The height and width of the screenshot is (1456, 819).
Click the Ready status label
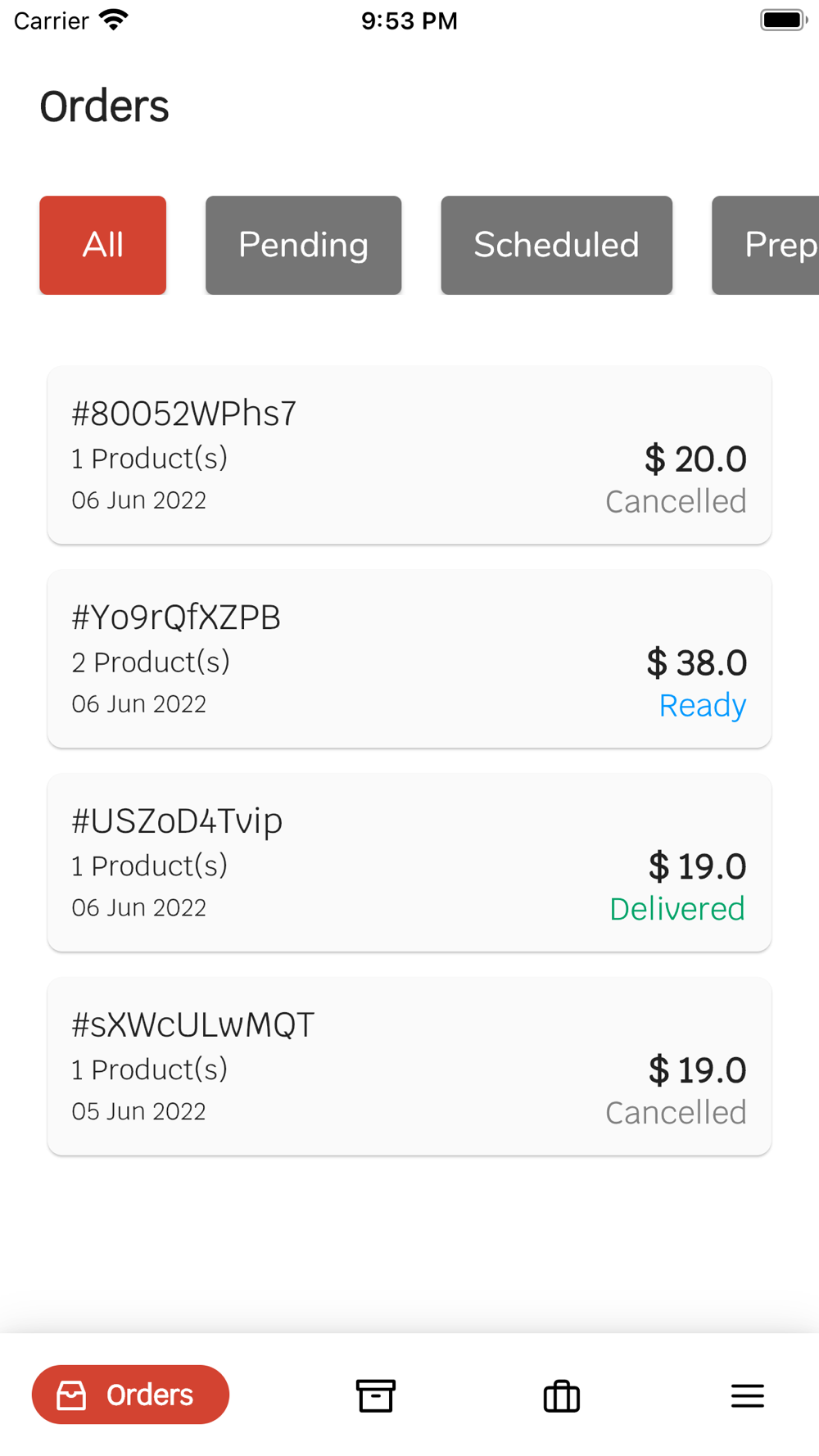[x=702, y=705]
